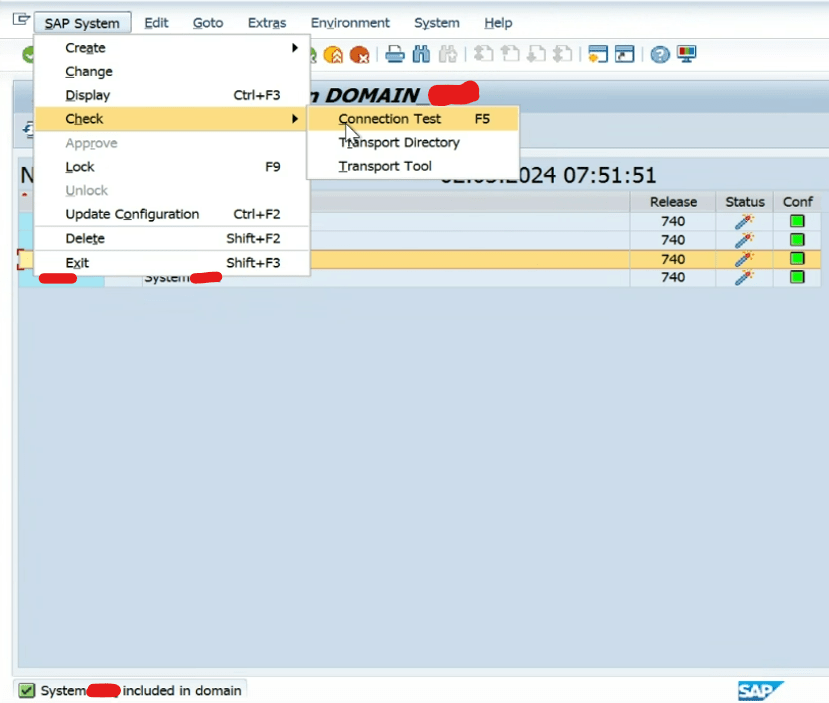Image resolution: width=829 pixels, height=703 pixels.
Task: Select Connection Test from Check submenu
Action: pos(413,119)
